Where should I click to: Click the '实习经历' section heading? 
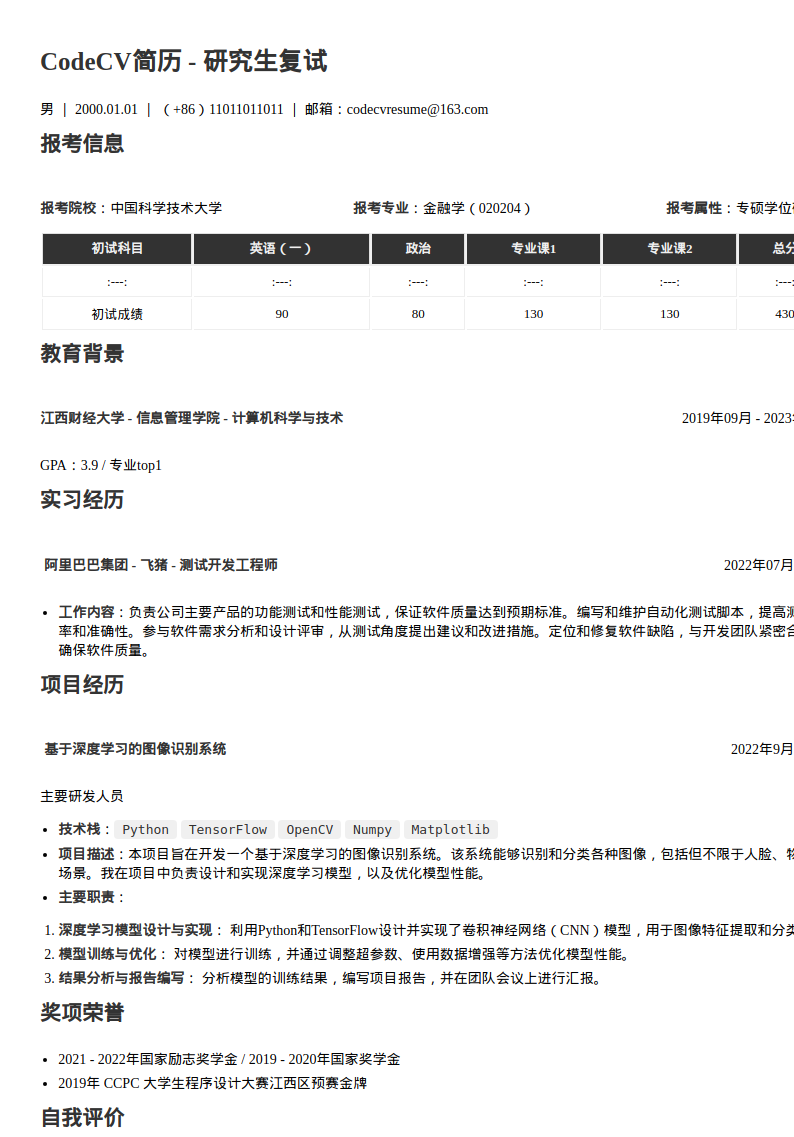pyautogui.click(x=82, y=500)
